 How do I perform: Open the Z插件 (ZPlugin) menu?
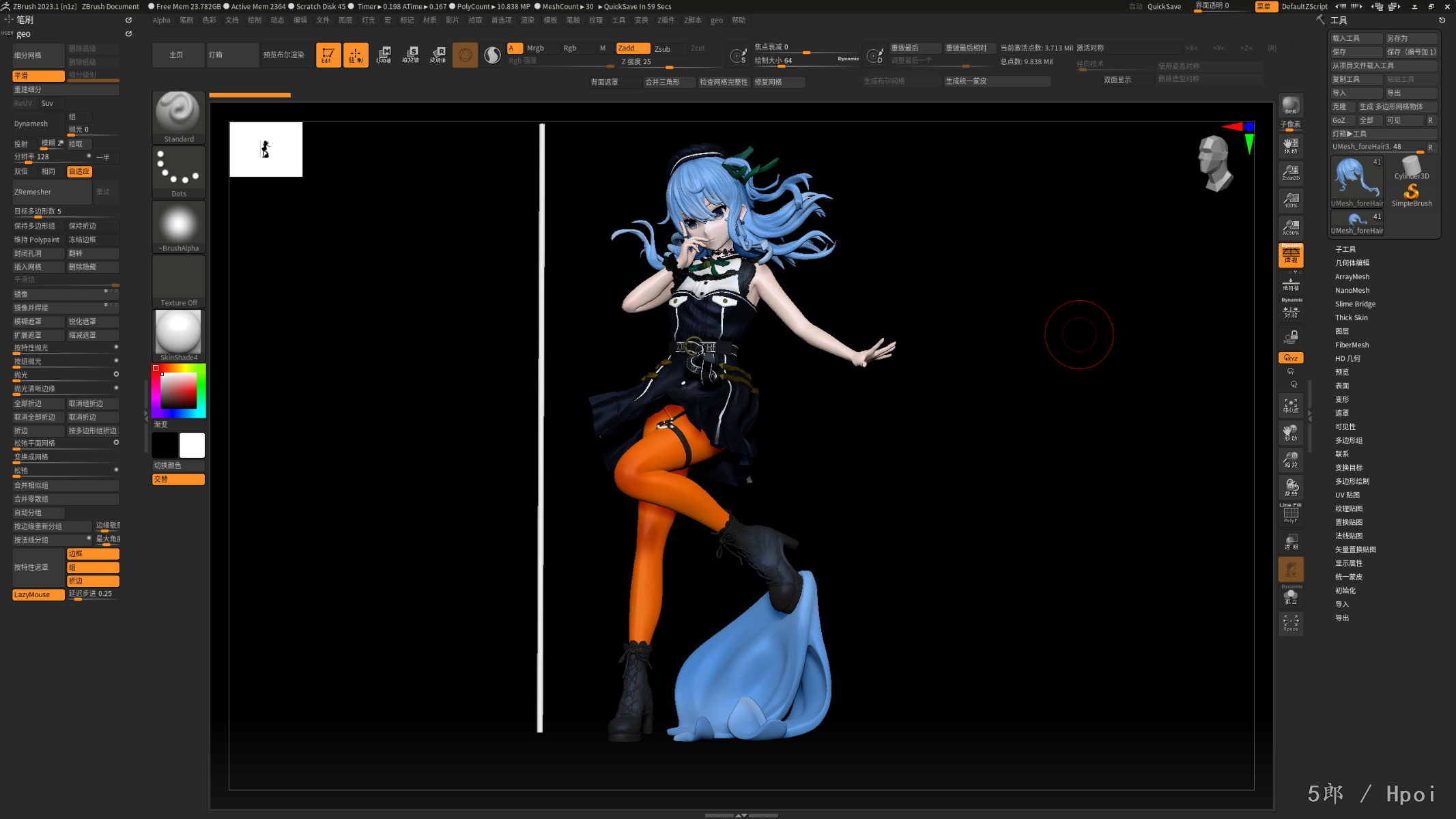666,20
